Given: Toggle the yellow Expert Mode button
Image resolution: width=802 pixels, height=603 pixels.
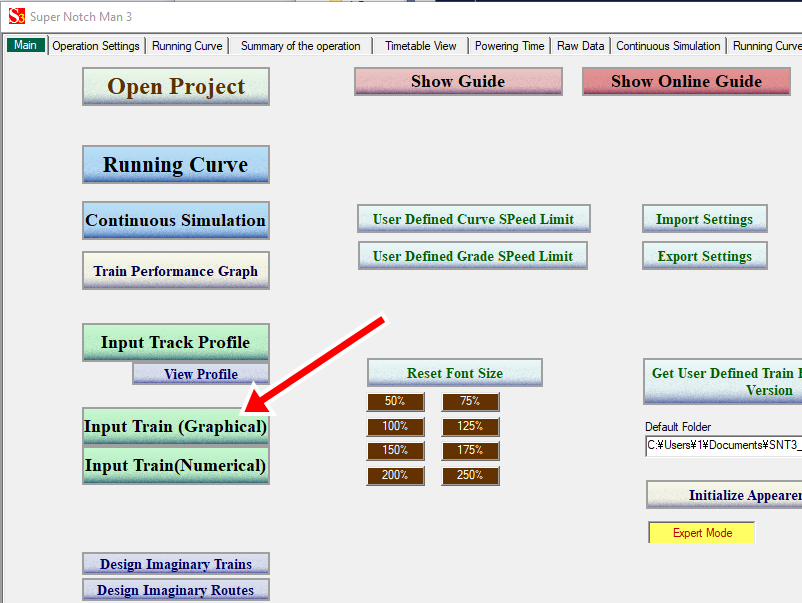Looking at the screenshot, I should 702,532.
